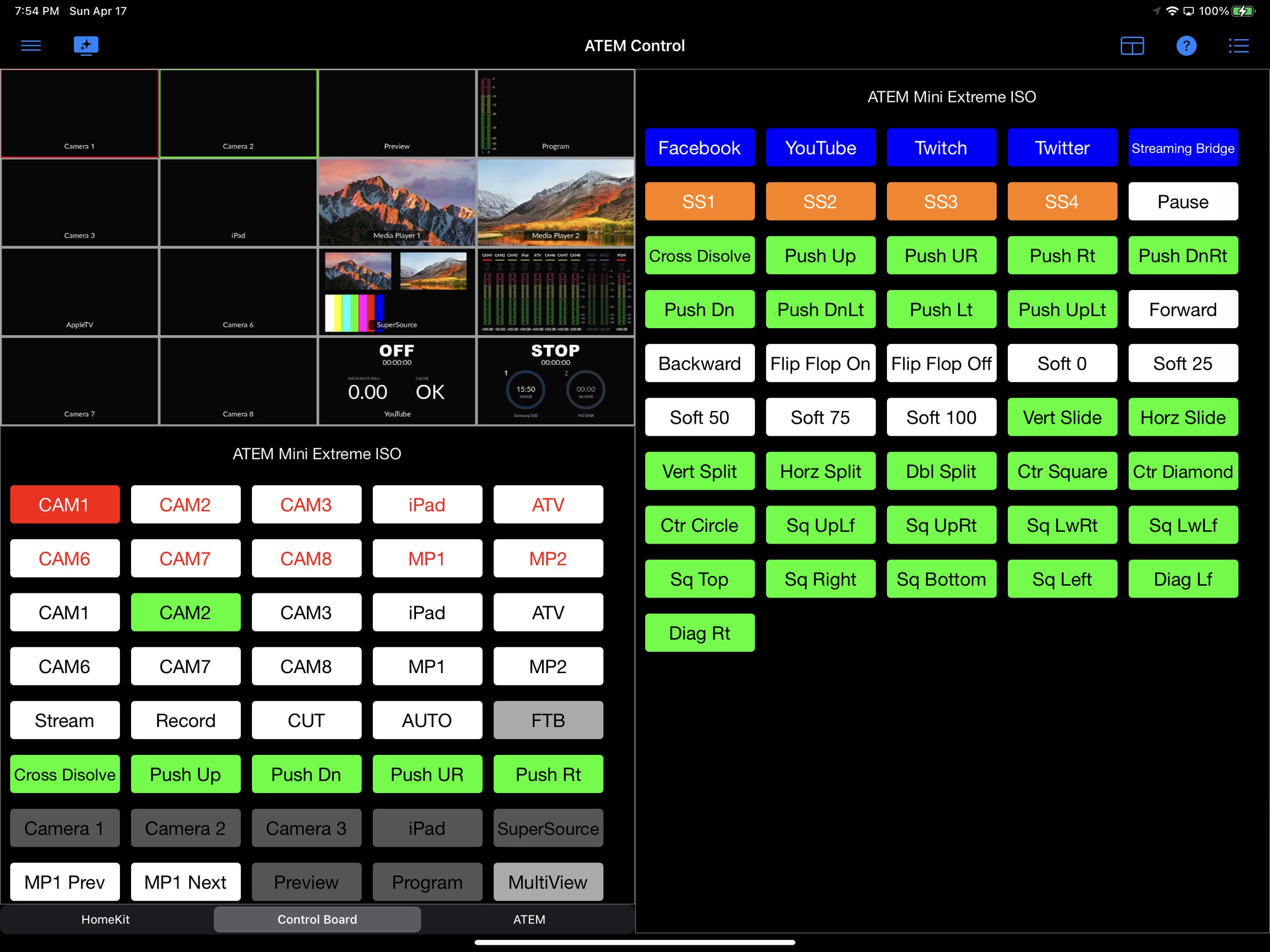The height and width of the screenshot is (952, 1270).
Task: Tap the gray Program button
Action: (427, 882)
